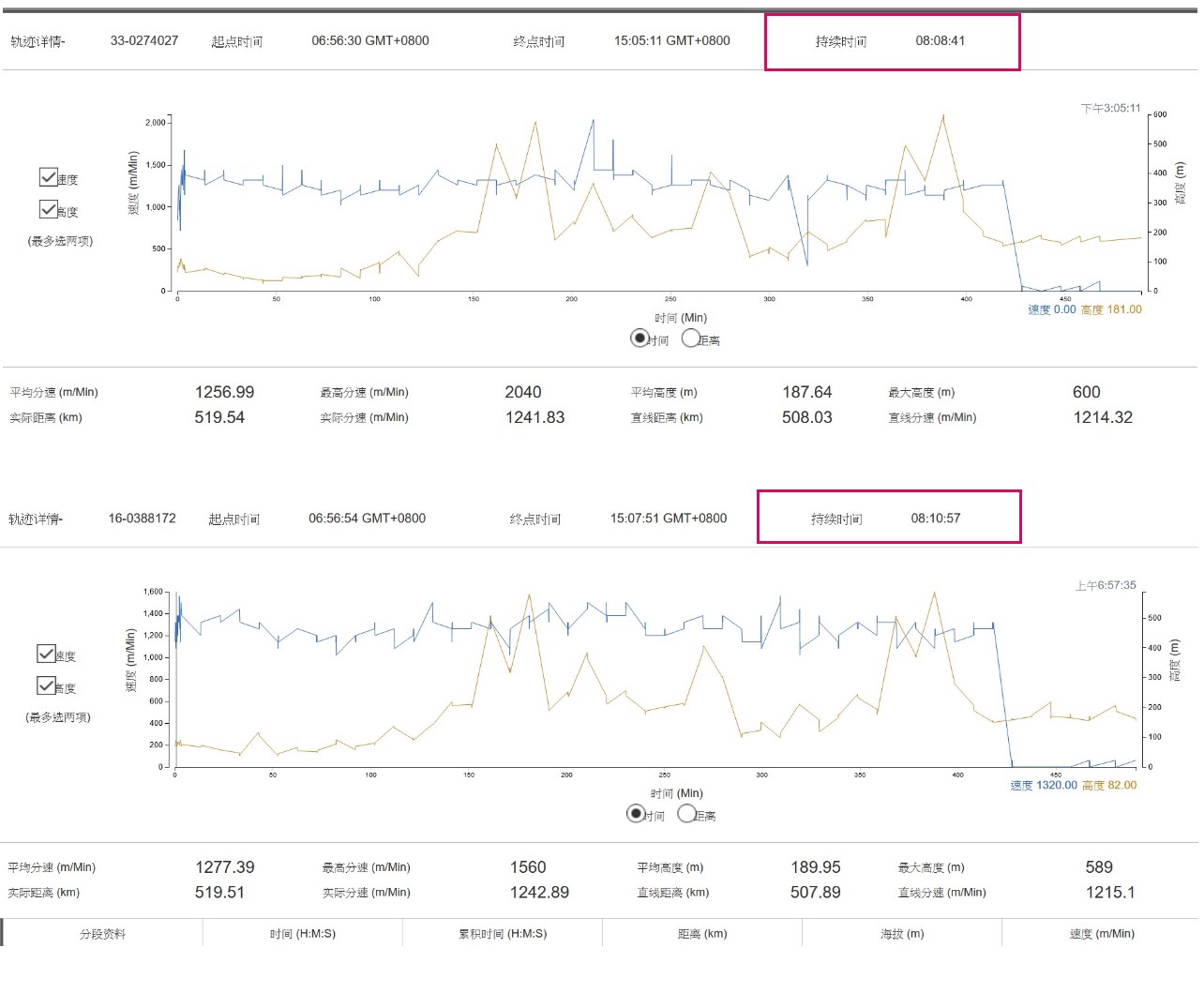Click the first chart's plot area
This screenshot has height=993, width=1204.
coord(660,203)
